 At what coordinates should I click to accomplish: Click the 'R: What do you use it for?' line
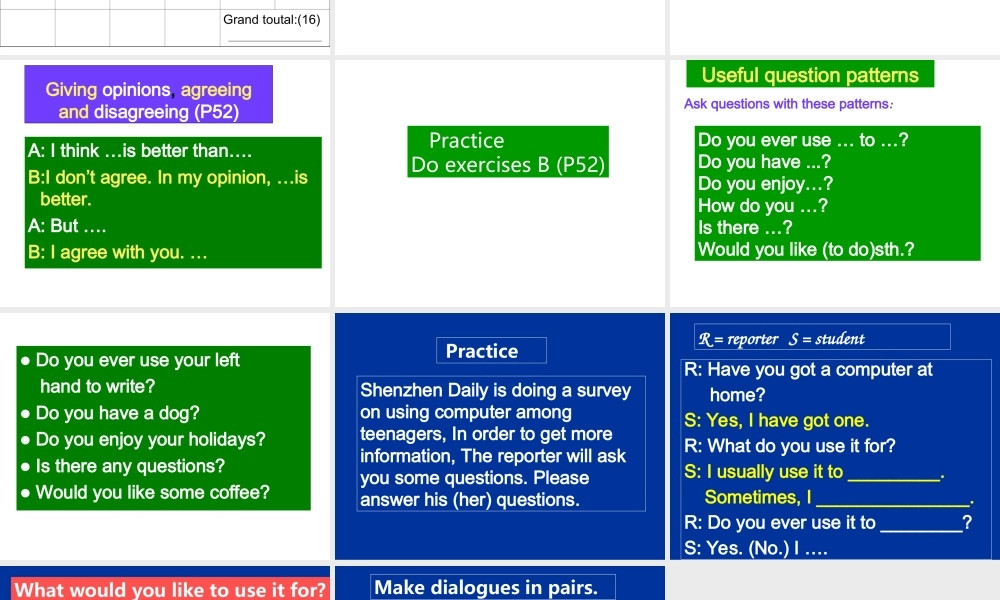tap(790, 446)
